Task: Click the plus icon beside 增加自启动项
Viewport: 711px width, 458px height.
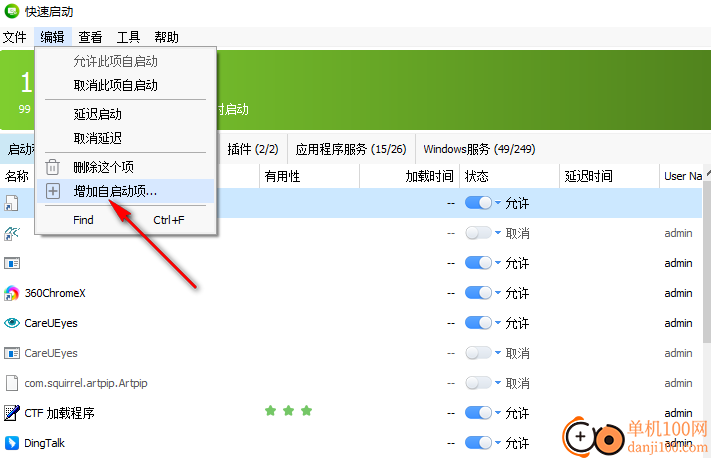Action: (53, 191)
